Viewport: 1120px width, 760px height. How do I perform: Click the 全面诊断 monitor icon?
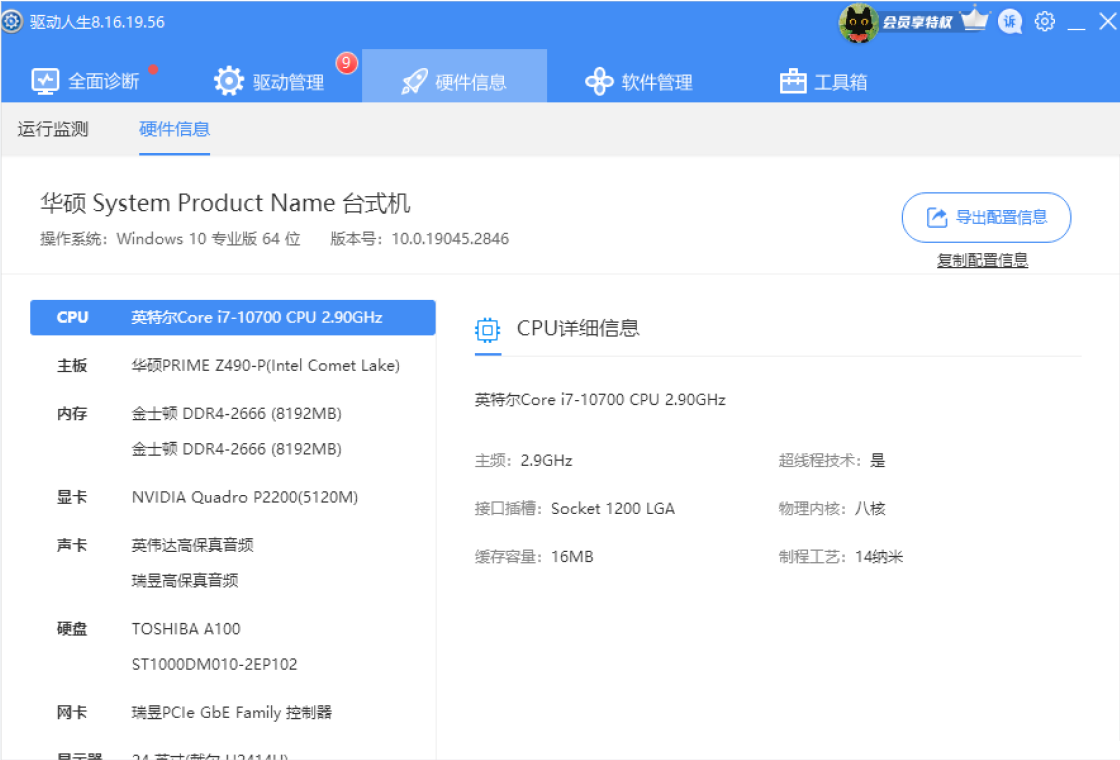[x=45, y=82]
